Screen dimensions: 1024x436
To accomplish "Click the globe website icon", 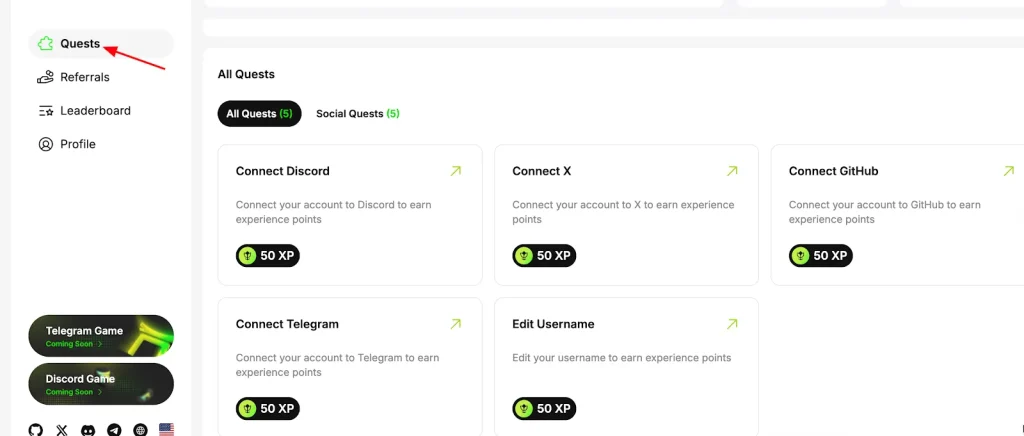I will tap(140, 430).
